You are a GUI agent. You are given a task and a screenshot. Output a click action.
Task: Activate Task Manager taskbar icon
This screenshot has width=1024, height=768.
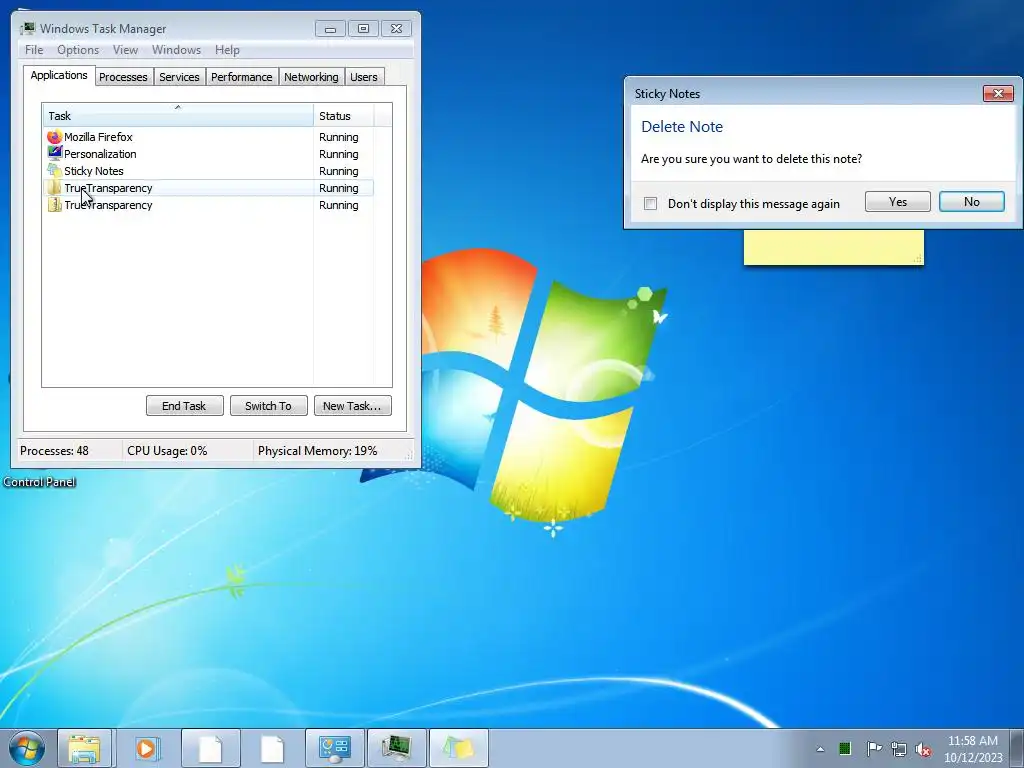tap(396, 748)
